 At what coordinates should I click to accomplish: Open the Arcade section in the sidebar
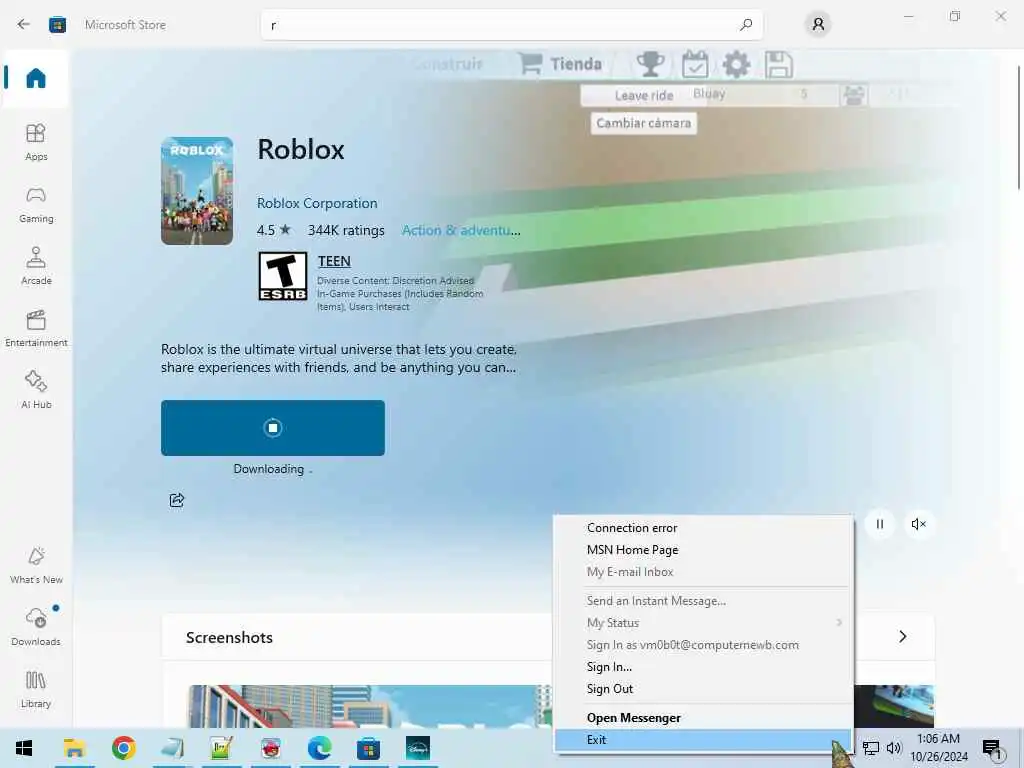[x=36, y=266]
